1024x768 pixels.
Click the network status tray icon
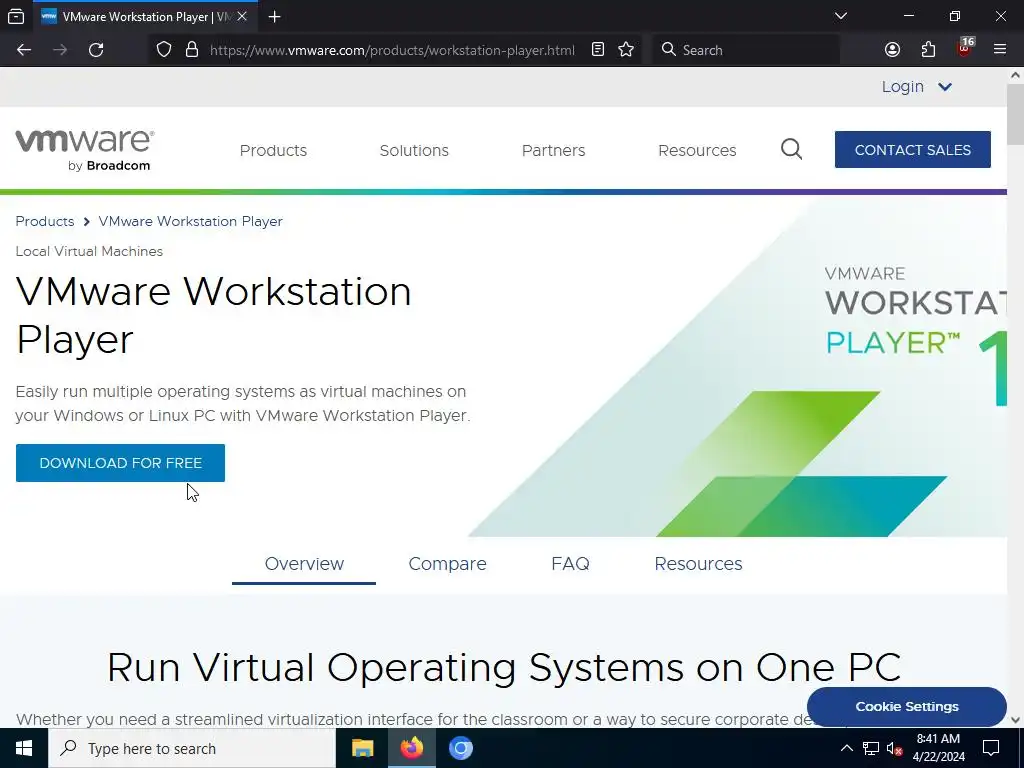(871, 748)
